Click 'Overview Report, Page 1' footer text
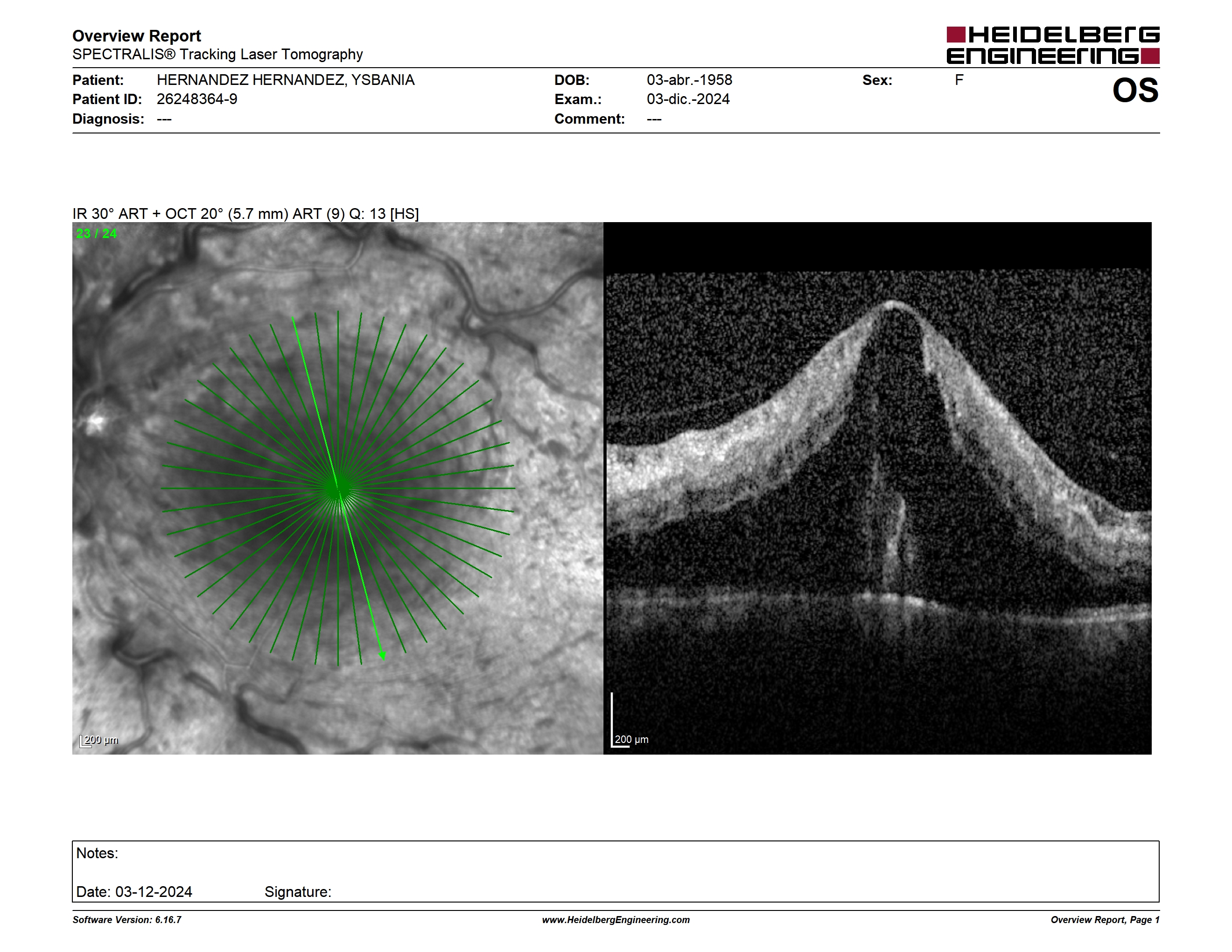Image resolution: width=1232 pixels, height=952 pixels. click(x=1105, y=920)
